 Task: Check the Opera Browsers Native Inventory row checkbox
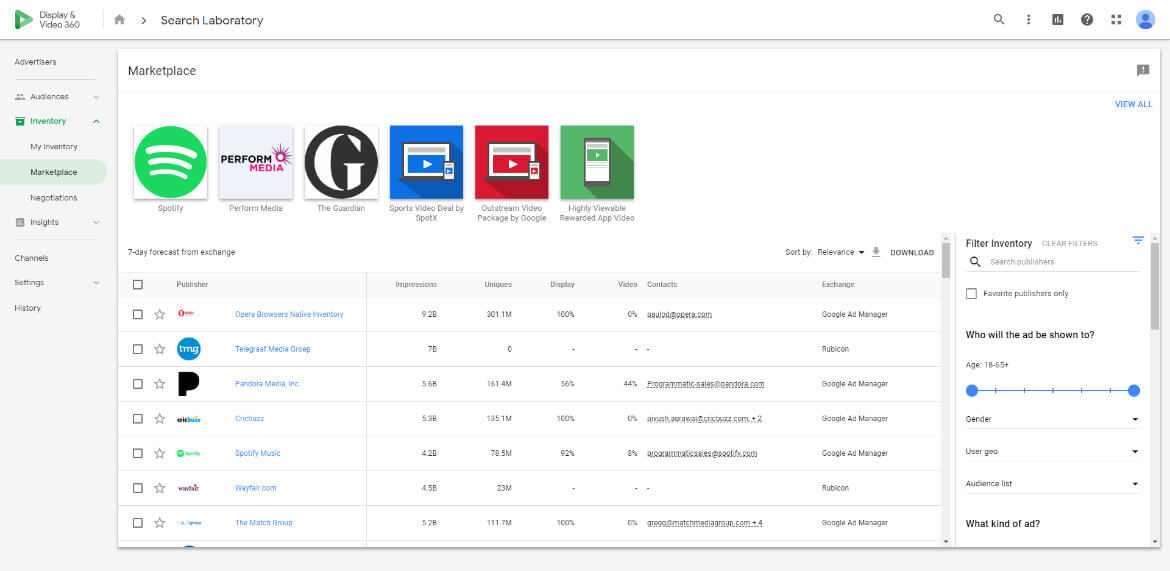click(137, 314)
